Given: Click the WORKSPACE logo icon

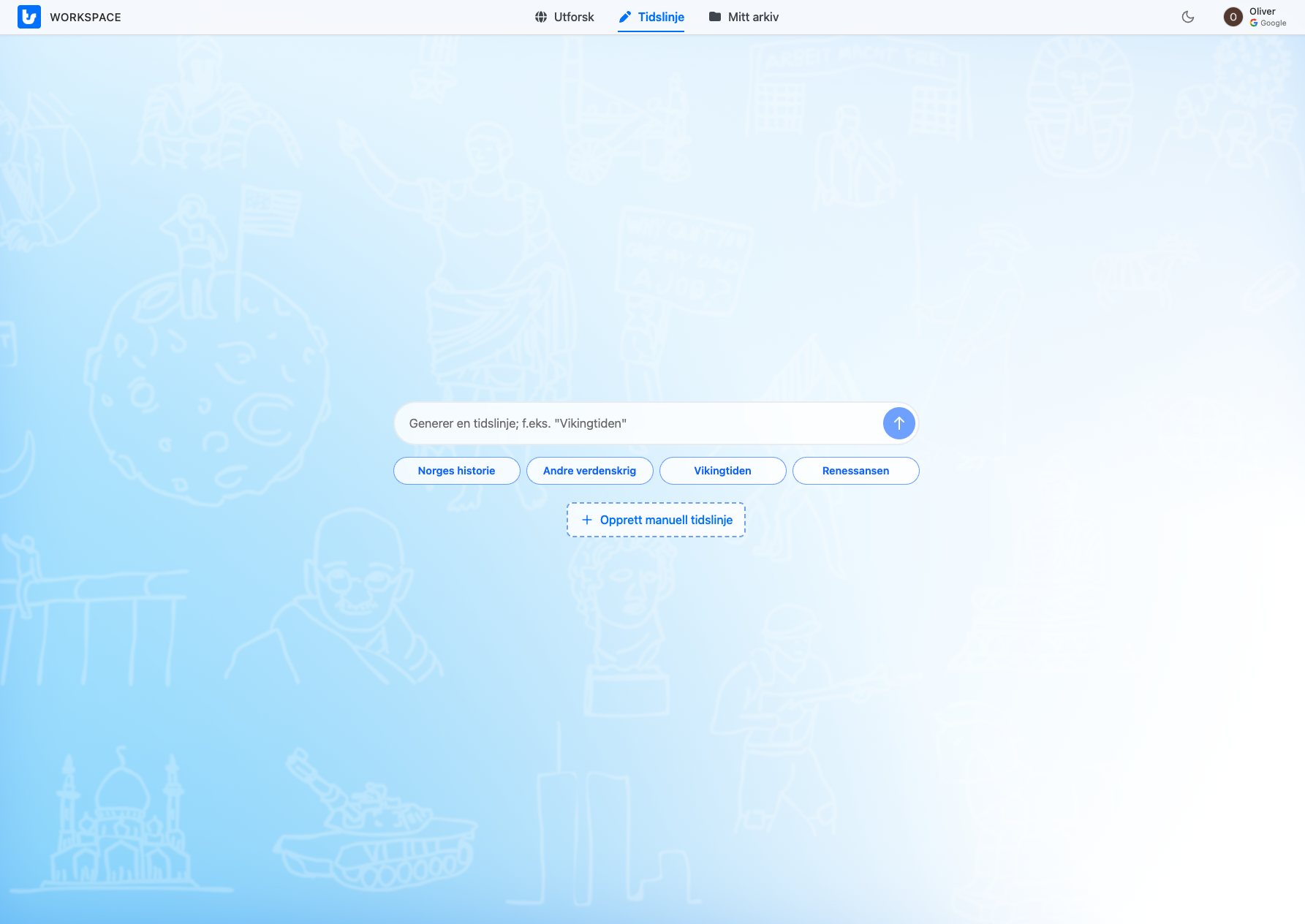Looking at the screenshot, I should coord(29,17).
